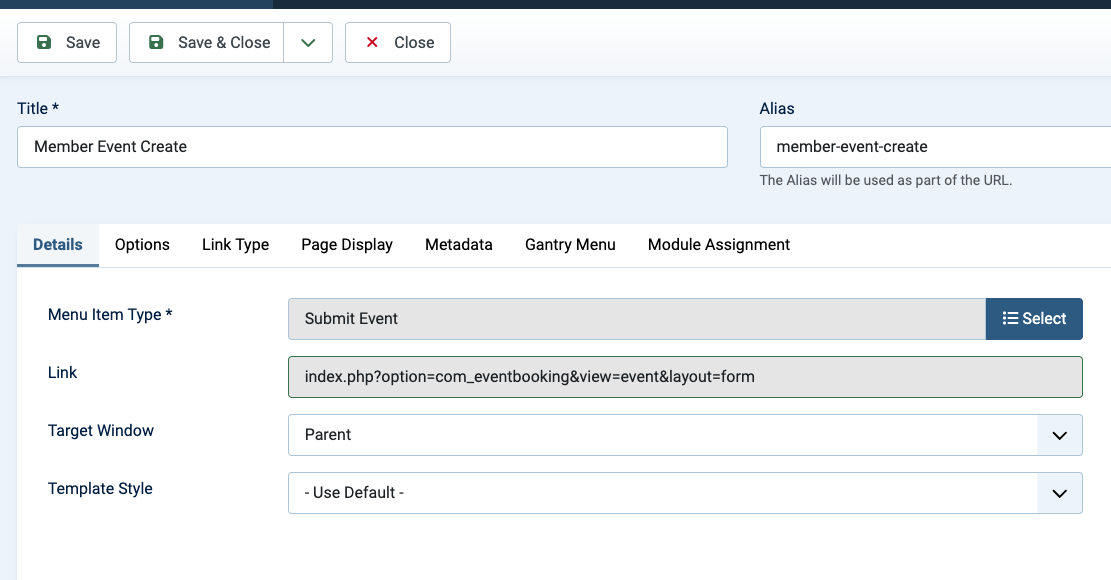This screenshot has height=580, width=1111.
Task: Click the floppy disk icon on Save
Action: pyautogui.click(x=44, y=43)
